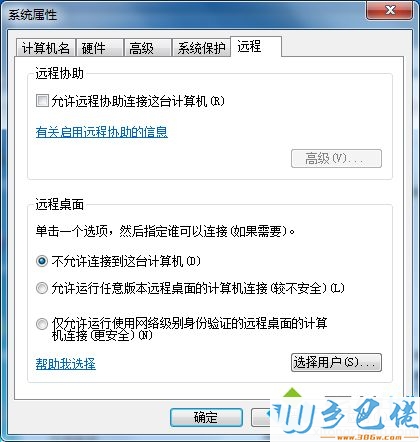Open the 硬件 tab
Image resolution: width=420 pixels, height=442 pixels.
100,48
